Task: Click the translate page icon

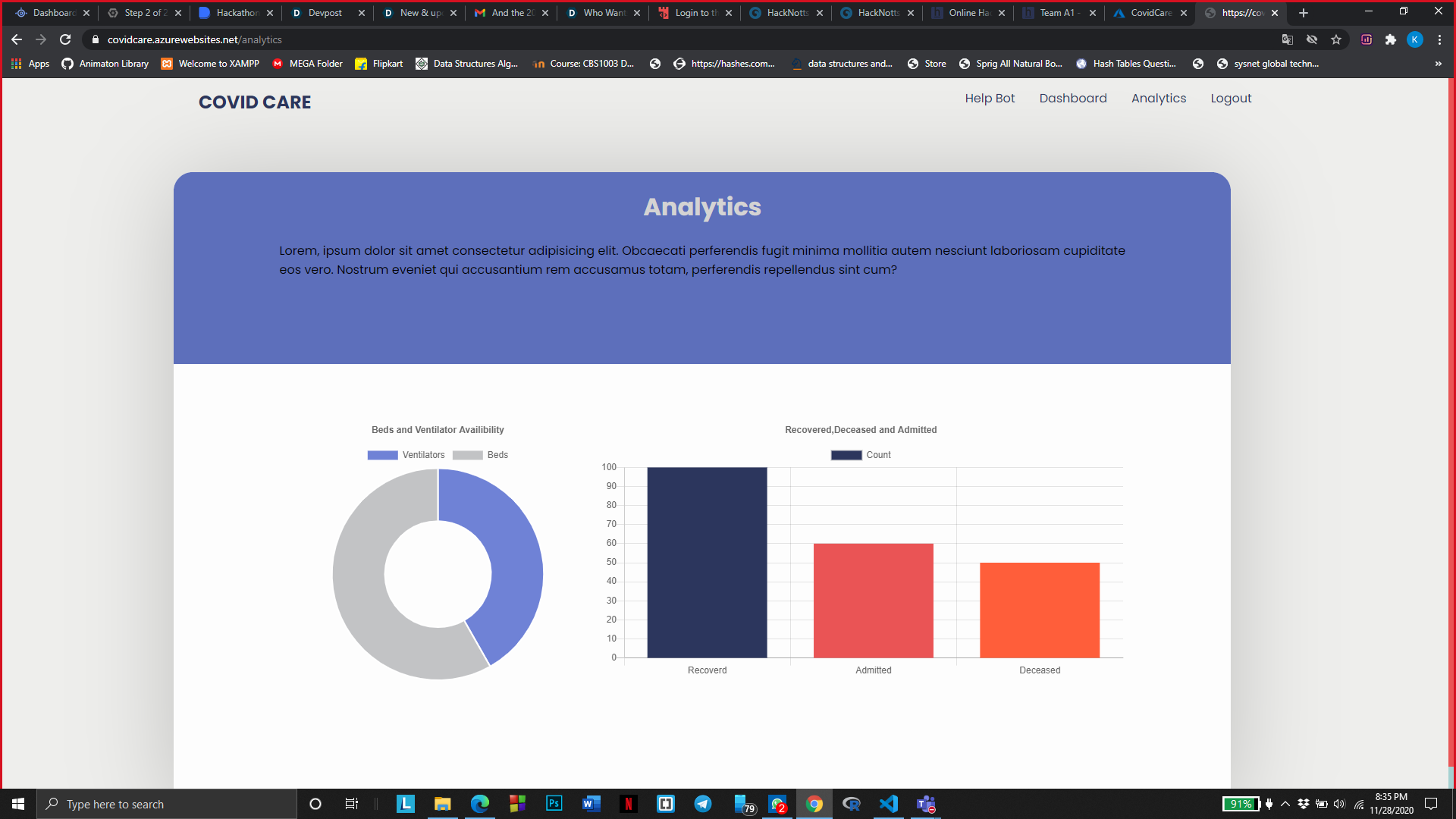Action: coord(1287,39)
